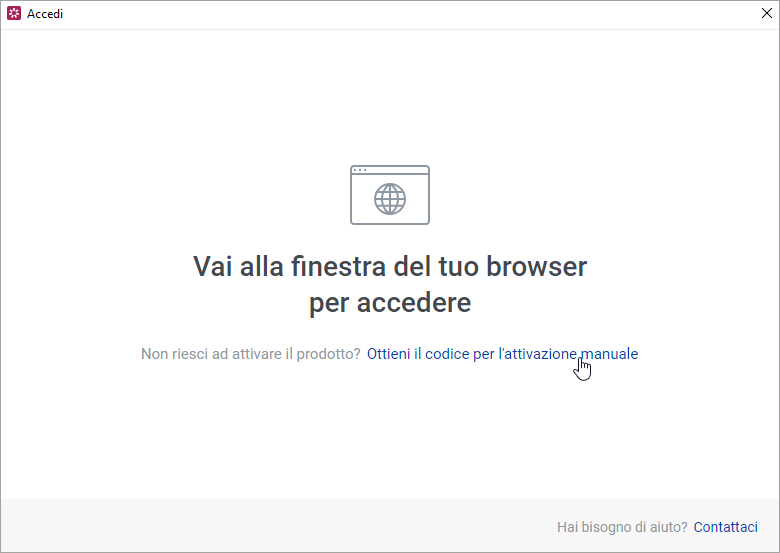This screenshot has height=553, width=780.
Task: Close the Accedi window
Action: coord(765,15)
